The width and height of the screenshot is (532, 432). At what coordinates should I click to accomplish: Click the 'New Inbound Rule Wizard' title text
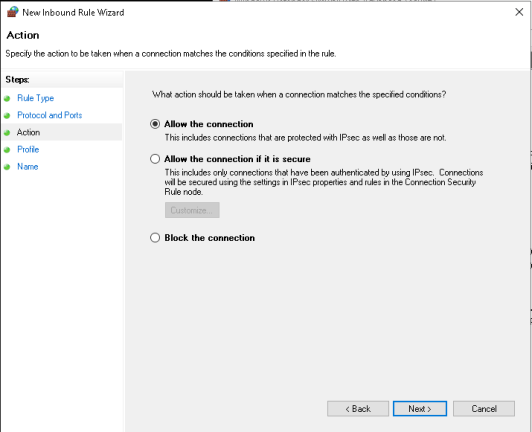[73, 13]
